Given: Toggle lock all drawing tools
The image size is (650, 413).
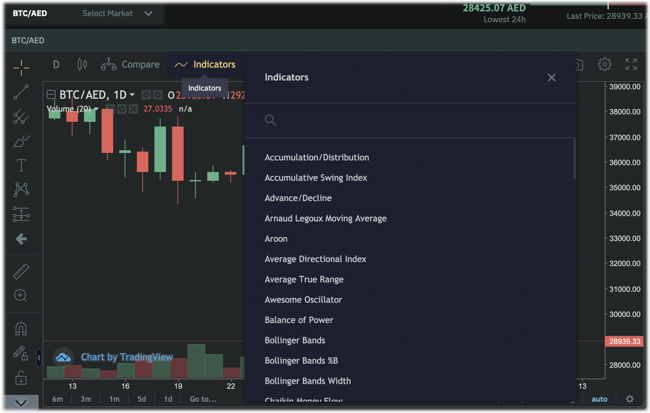Looking at the screenshot, I should tap(21, 378).
